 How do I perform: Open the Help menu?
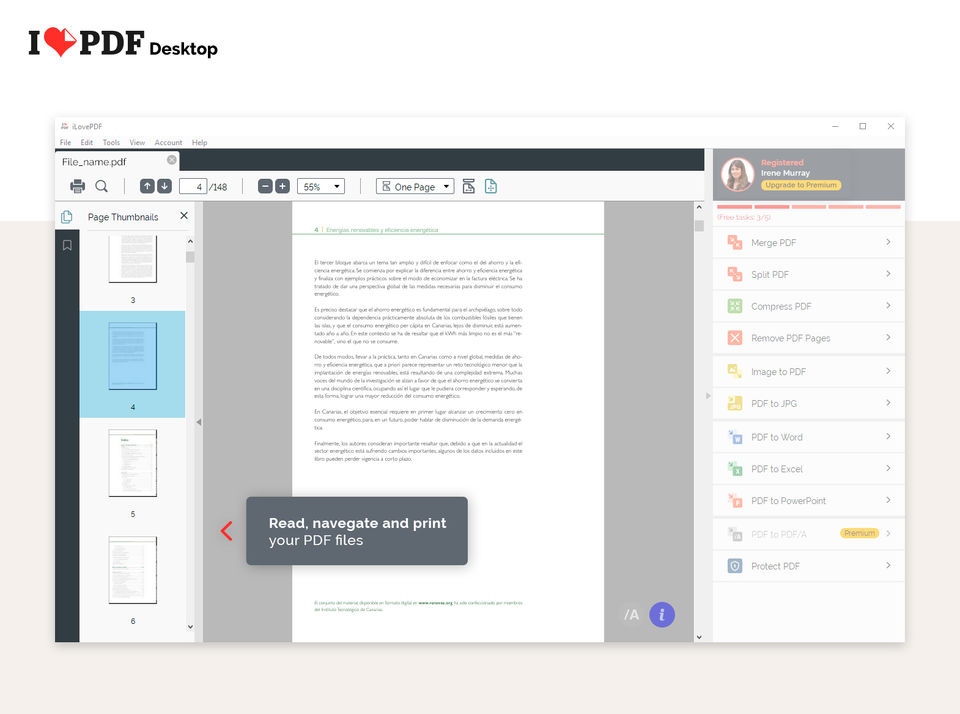click(x=200, y=142)
